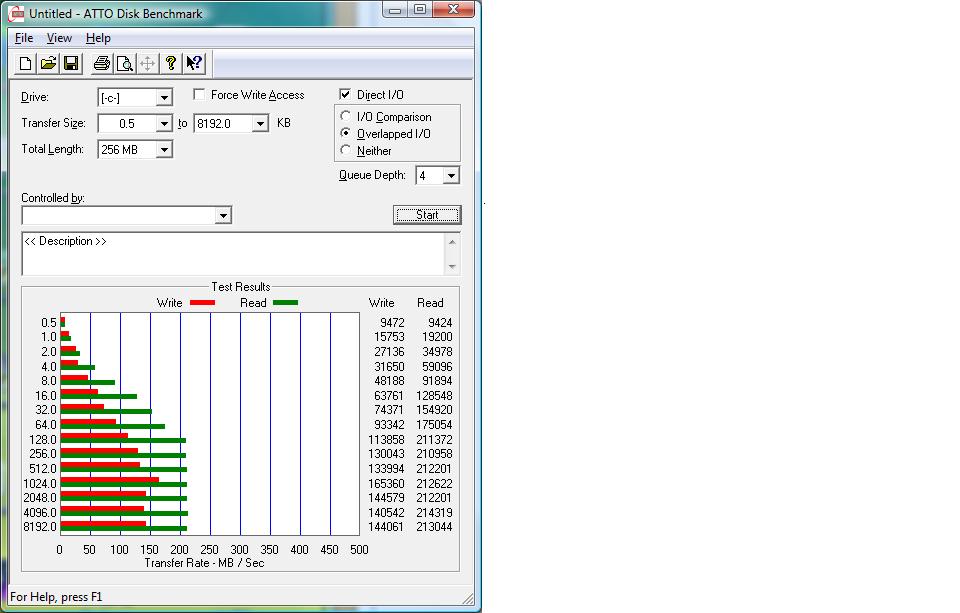
Task: Select the Neither radio button
Action: pos(346,150)
